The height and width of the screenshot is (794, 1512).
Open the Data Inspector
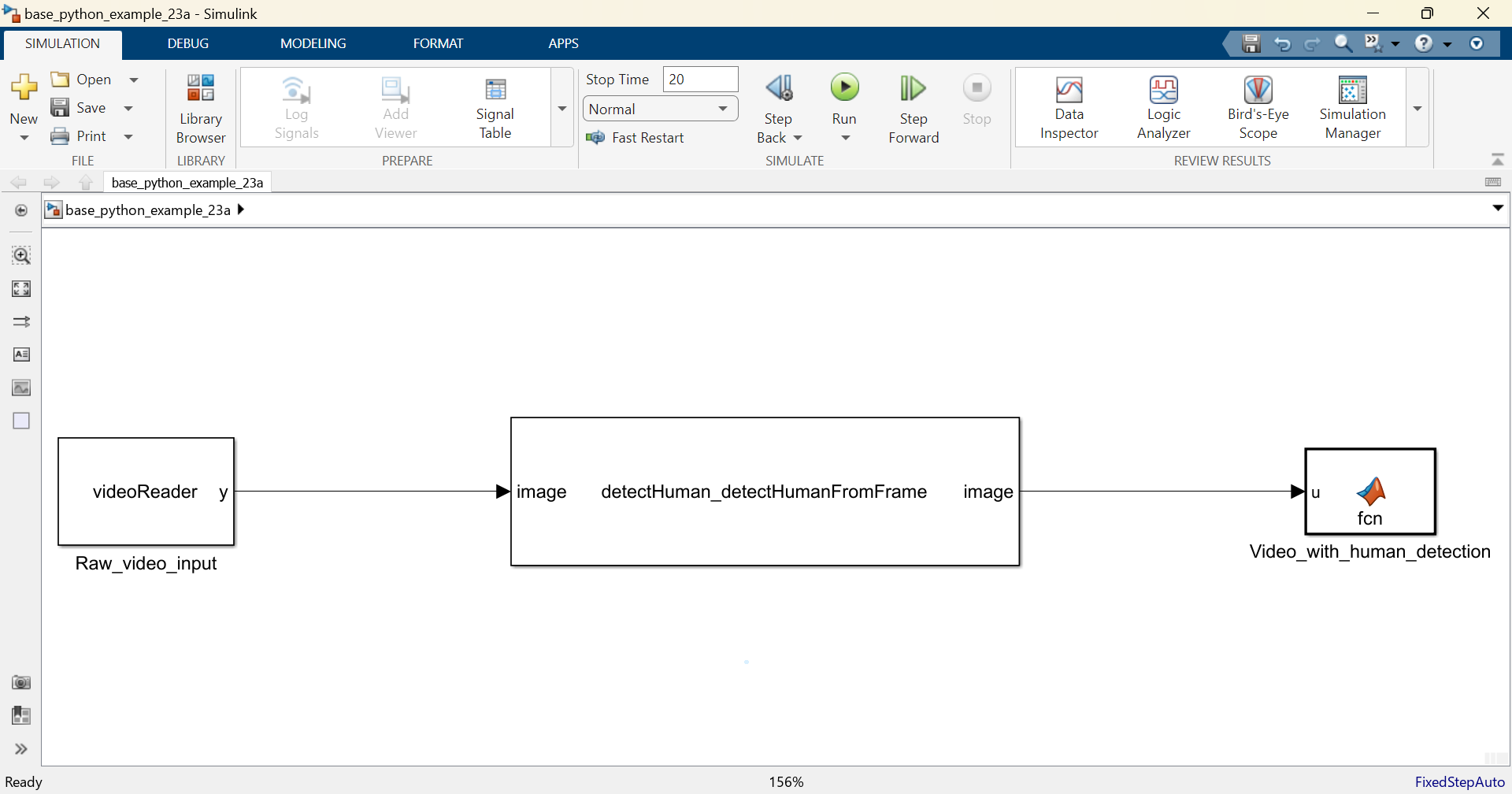point(1069,109)
